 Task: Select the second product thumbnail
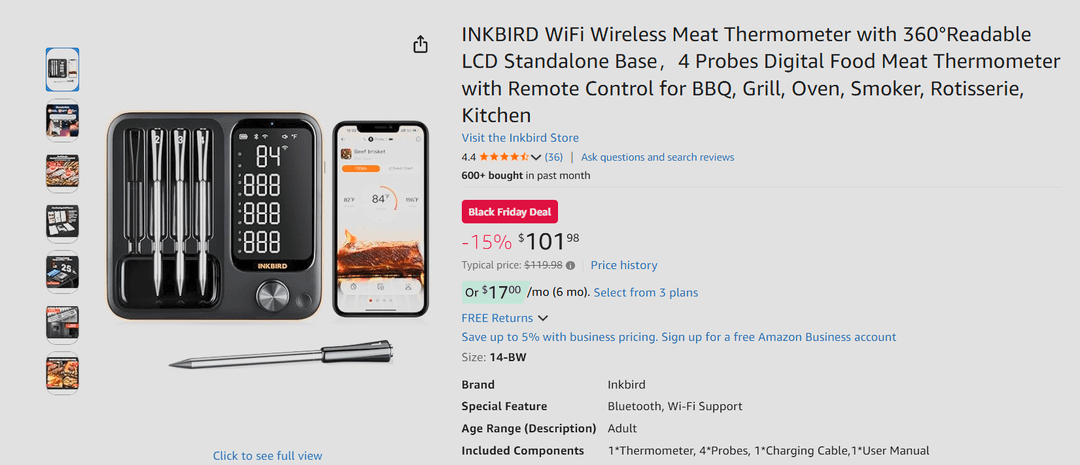(62, 122)
